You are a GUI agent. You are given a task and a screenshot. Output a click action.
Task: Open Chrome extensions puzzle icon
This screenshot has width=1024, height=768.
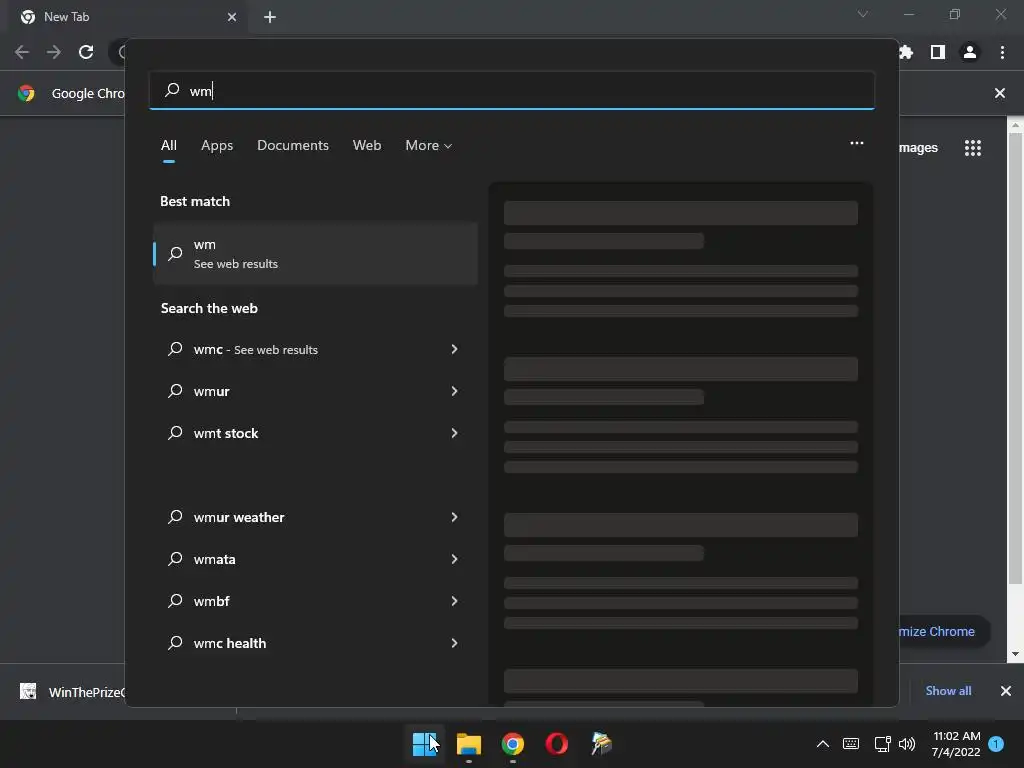click(x=906, y=52)
